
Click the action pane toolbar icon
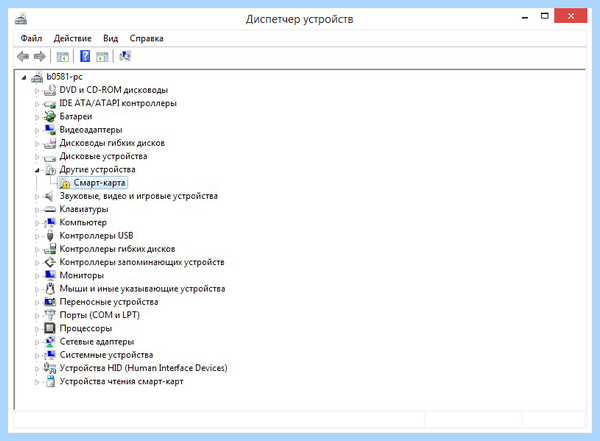[102, 57]
